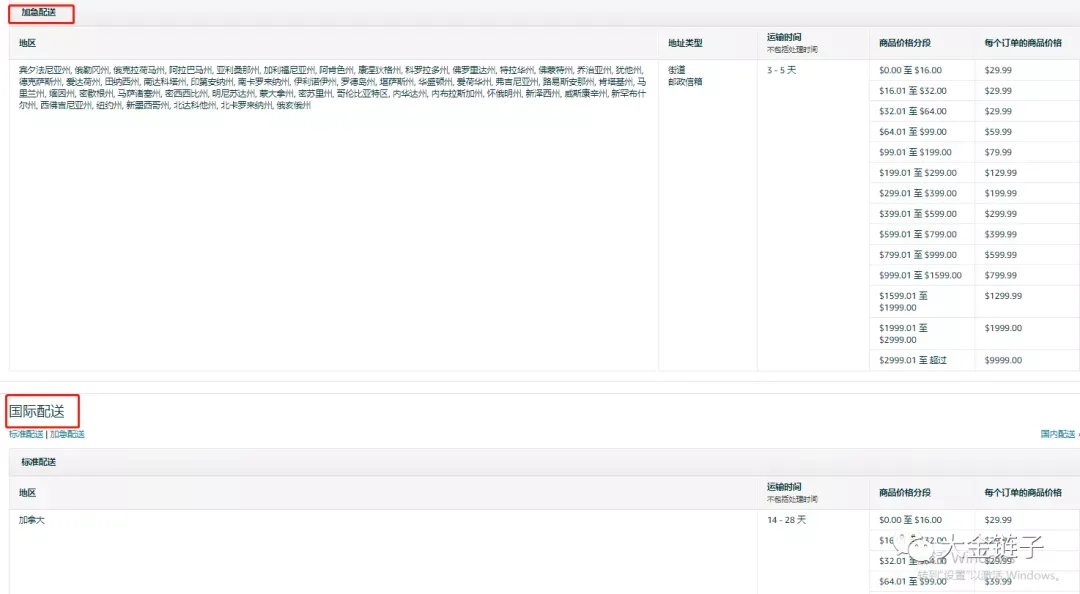Select the 加急配送 section title at top
This screenshot has width=1080, height=594.
pyautogui.click(x=39, y=12)
